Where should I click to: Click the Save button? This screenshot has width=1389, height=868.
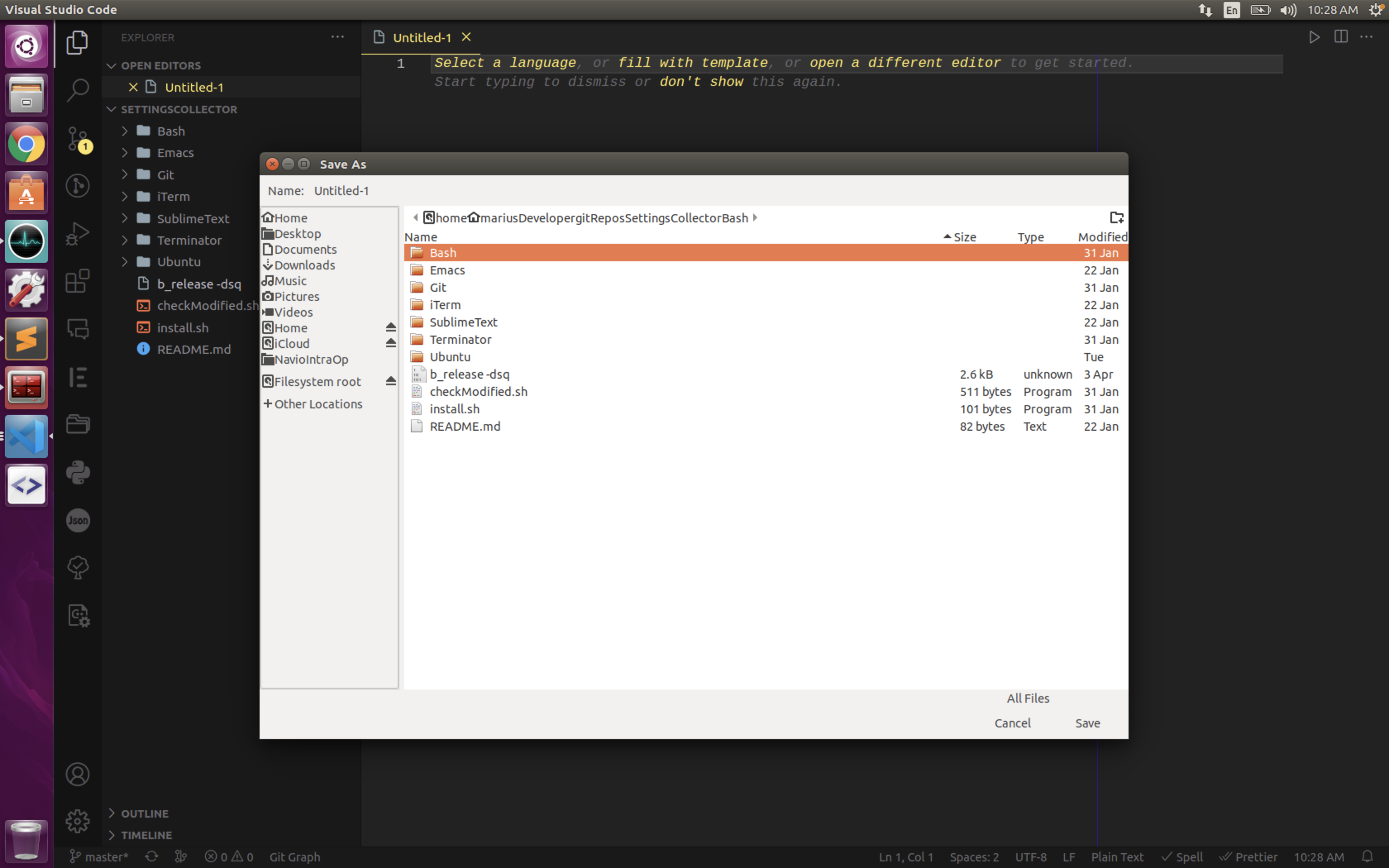pyautogui.click(x=1087, y=723)
